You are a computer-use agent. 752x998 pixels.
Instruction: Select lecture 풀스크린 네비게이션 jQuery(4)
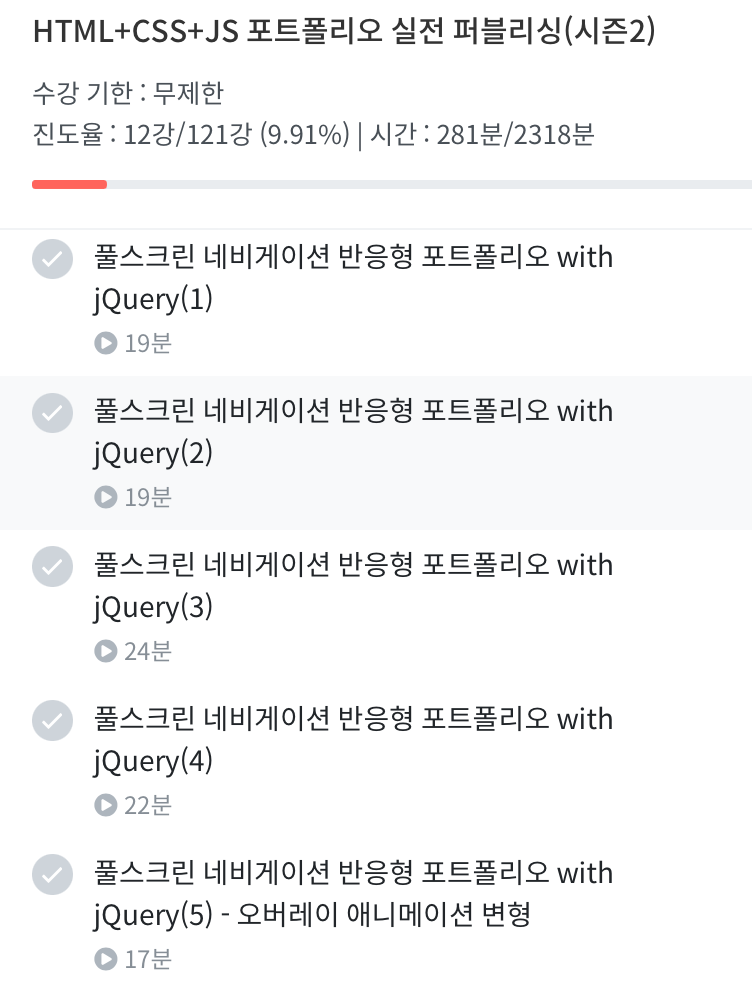coord(353,740)
